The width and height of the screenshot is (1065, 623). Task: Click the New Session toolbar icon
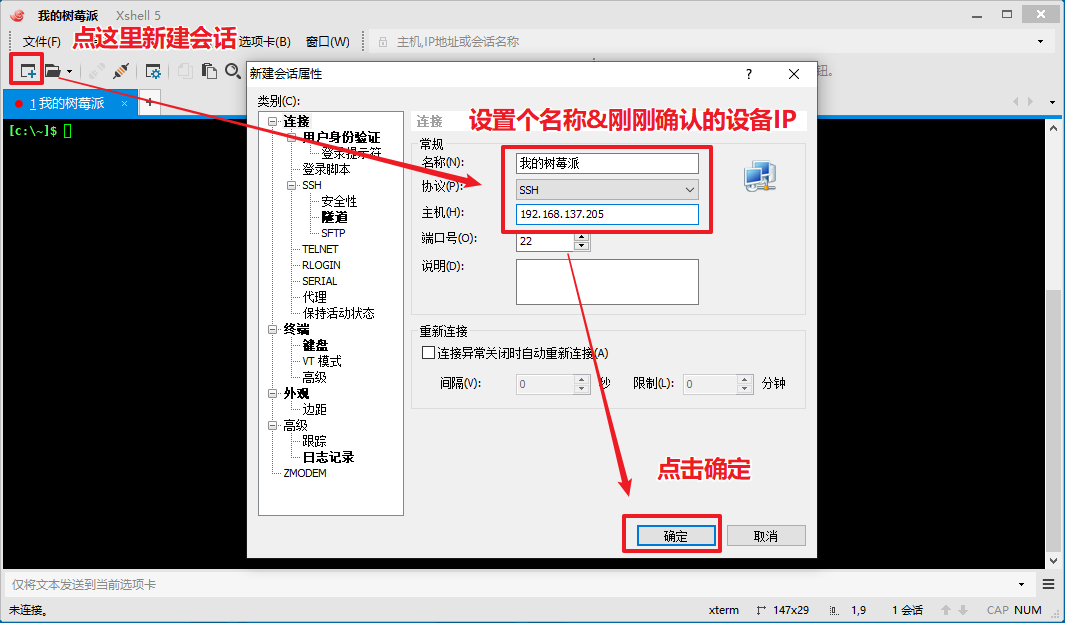(x=27, y=71)
